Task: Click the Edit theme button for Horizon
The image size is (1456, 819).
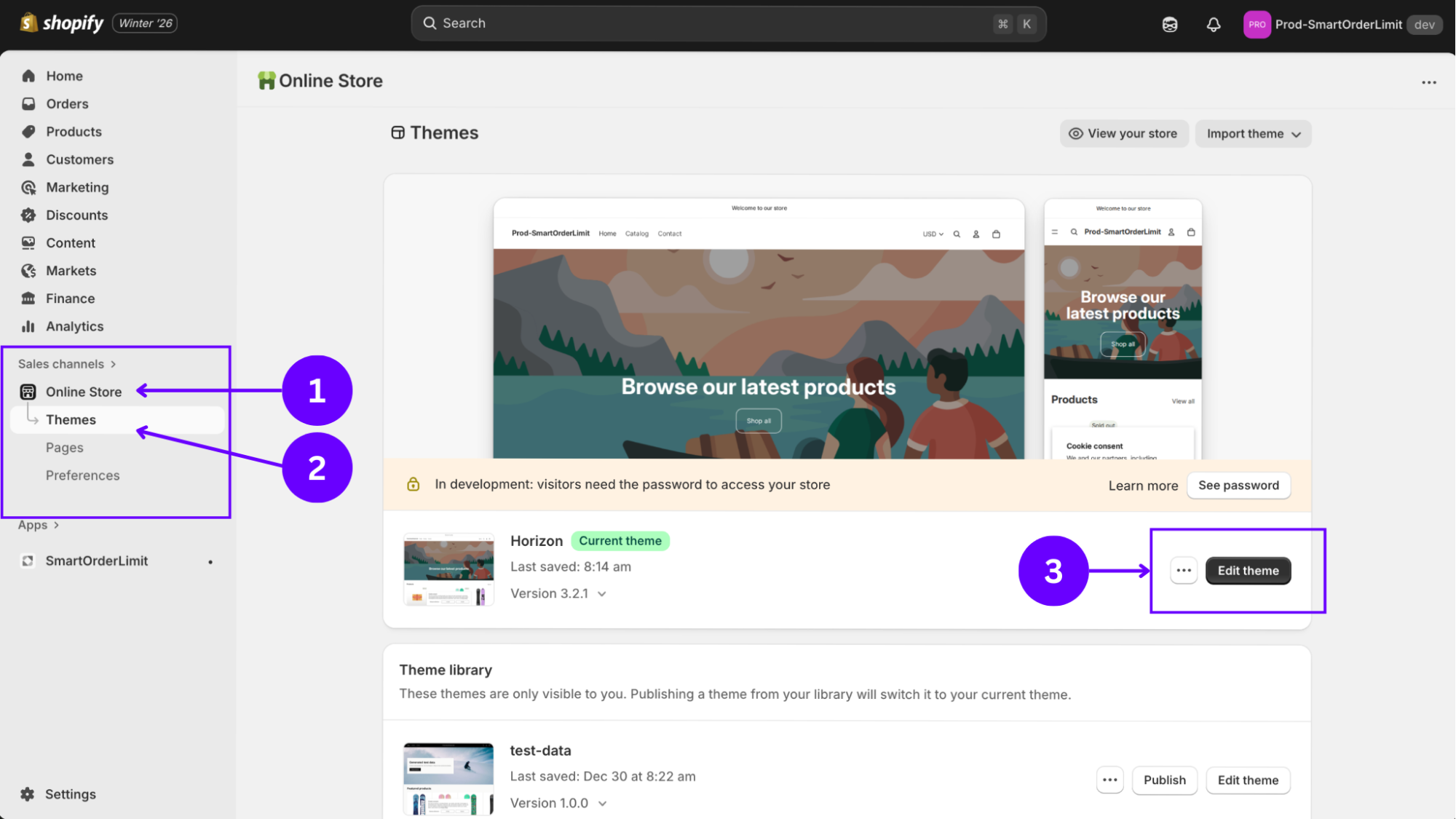Action: point(1248,571)
